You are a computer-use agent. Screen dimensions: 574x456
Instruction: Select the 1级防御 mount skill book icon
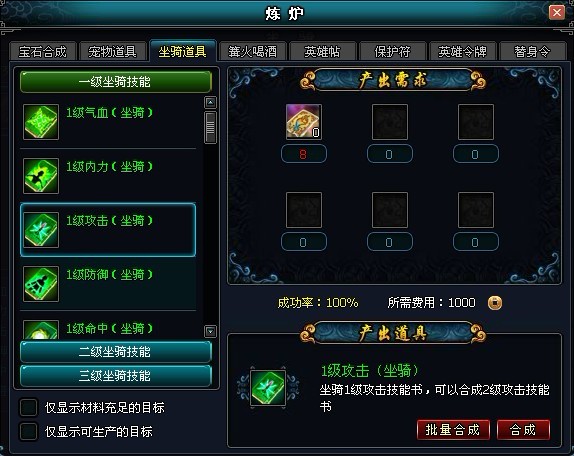click(41, 284)
